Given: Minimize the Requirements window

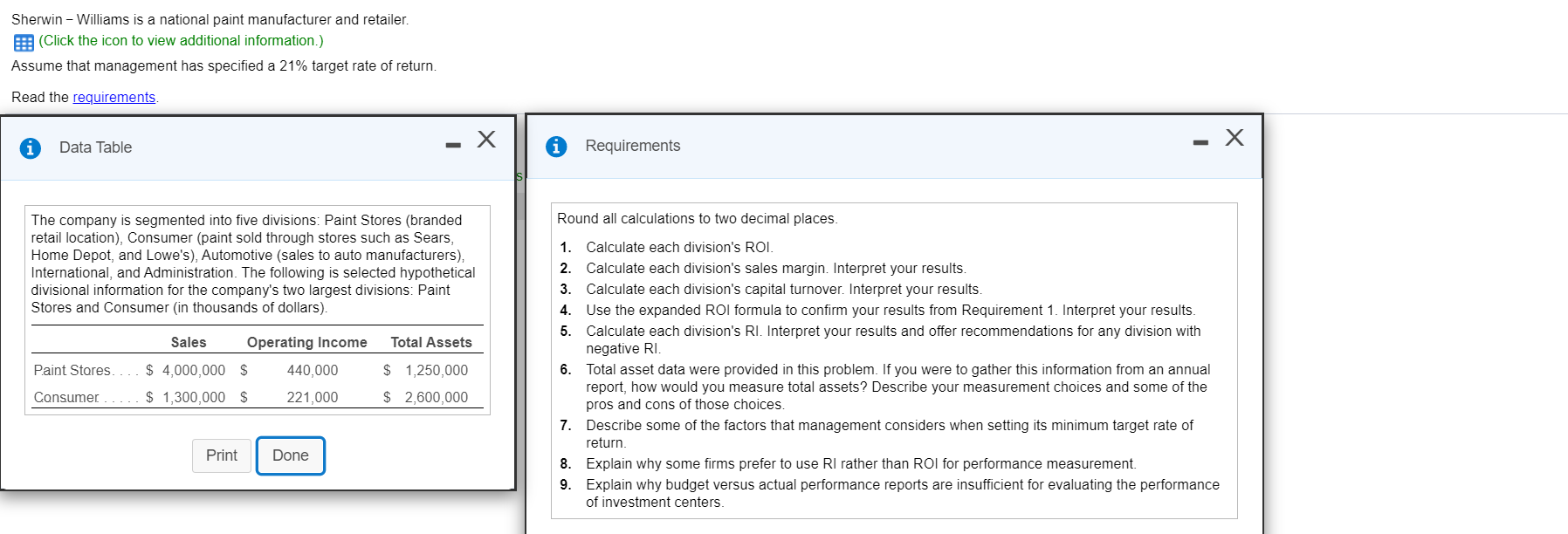Looking at the screenshot, I should coord(1200,142).
